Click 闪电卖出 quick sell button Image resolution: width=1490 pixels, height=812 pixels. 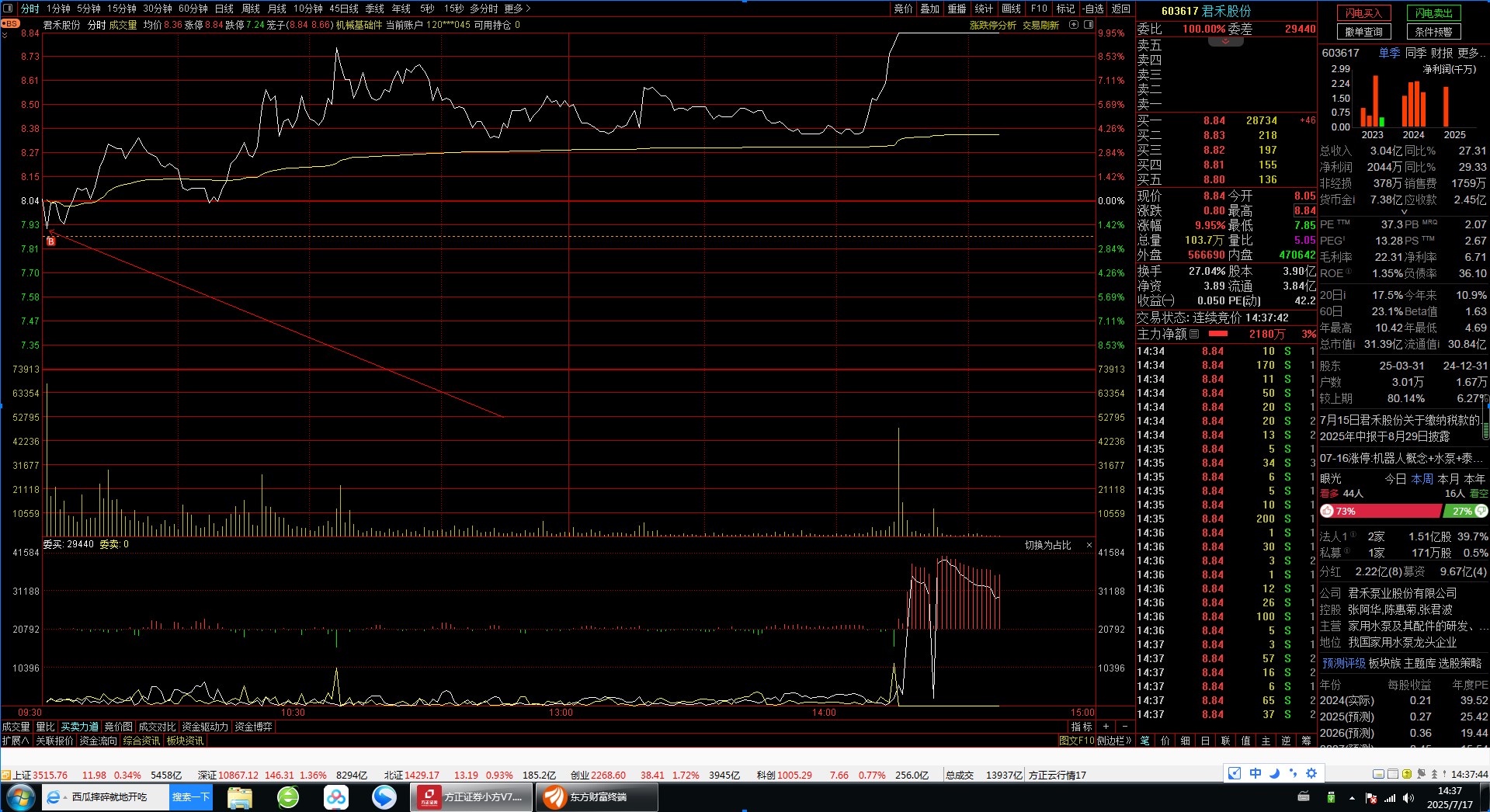1433,13
